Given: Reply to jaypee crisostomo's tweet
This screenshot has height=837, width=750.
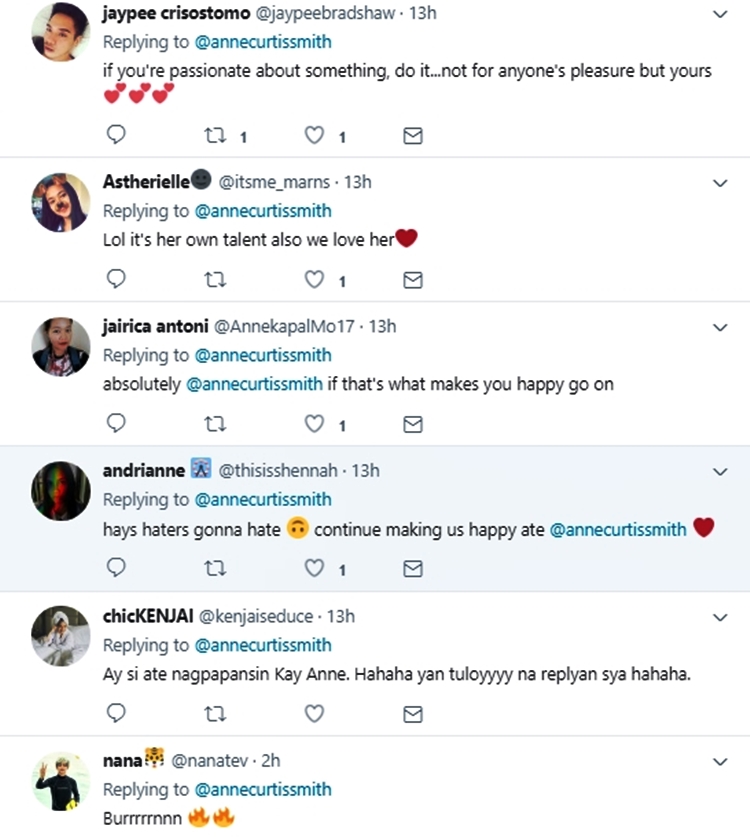Looking at the screenshot, I should 116,136.
